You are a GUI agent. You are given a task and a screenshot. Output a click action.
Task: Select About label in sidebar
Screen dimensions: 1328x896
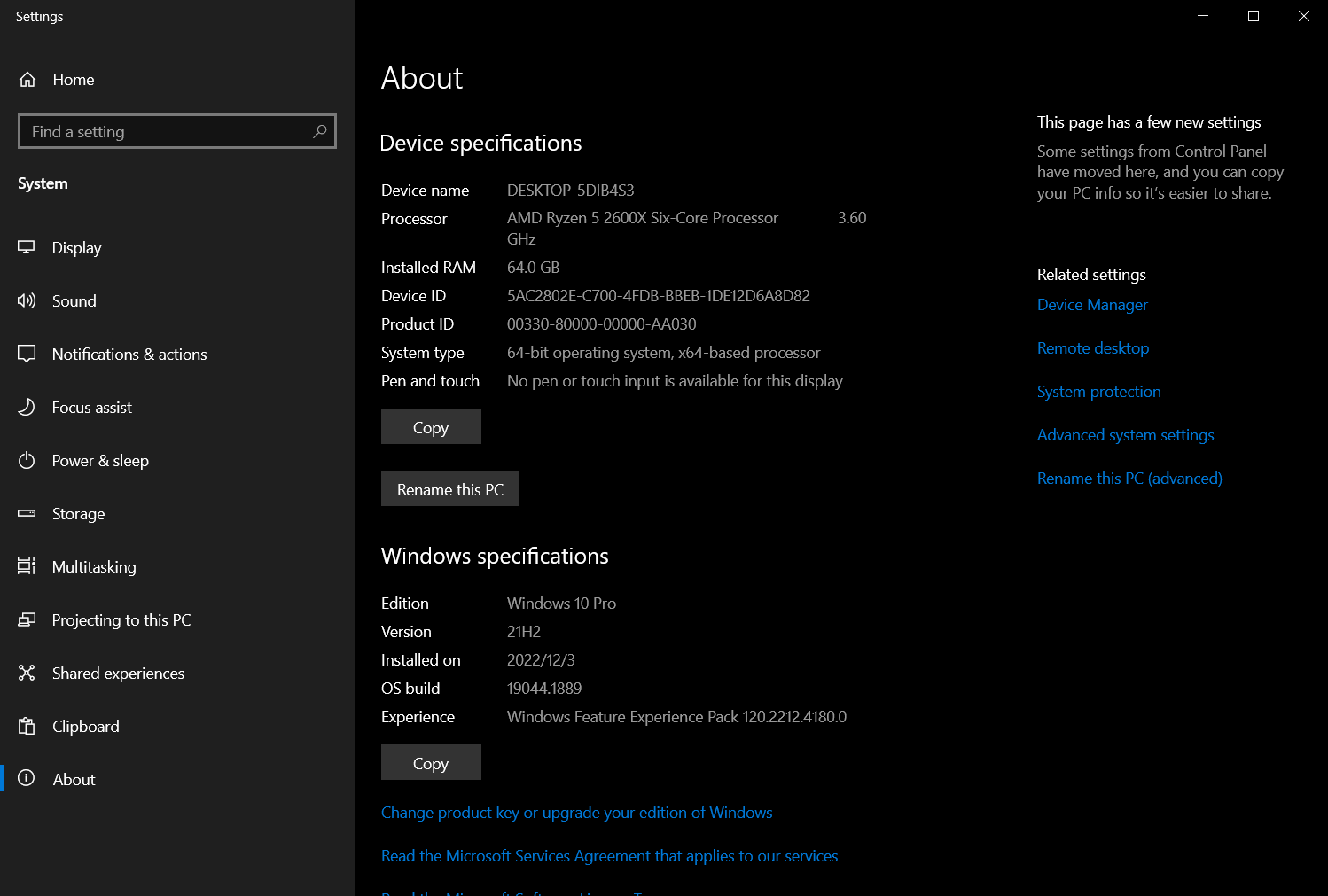click(x=74, y=780)
